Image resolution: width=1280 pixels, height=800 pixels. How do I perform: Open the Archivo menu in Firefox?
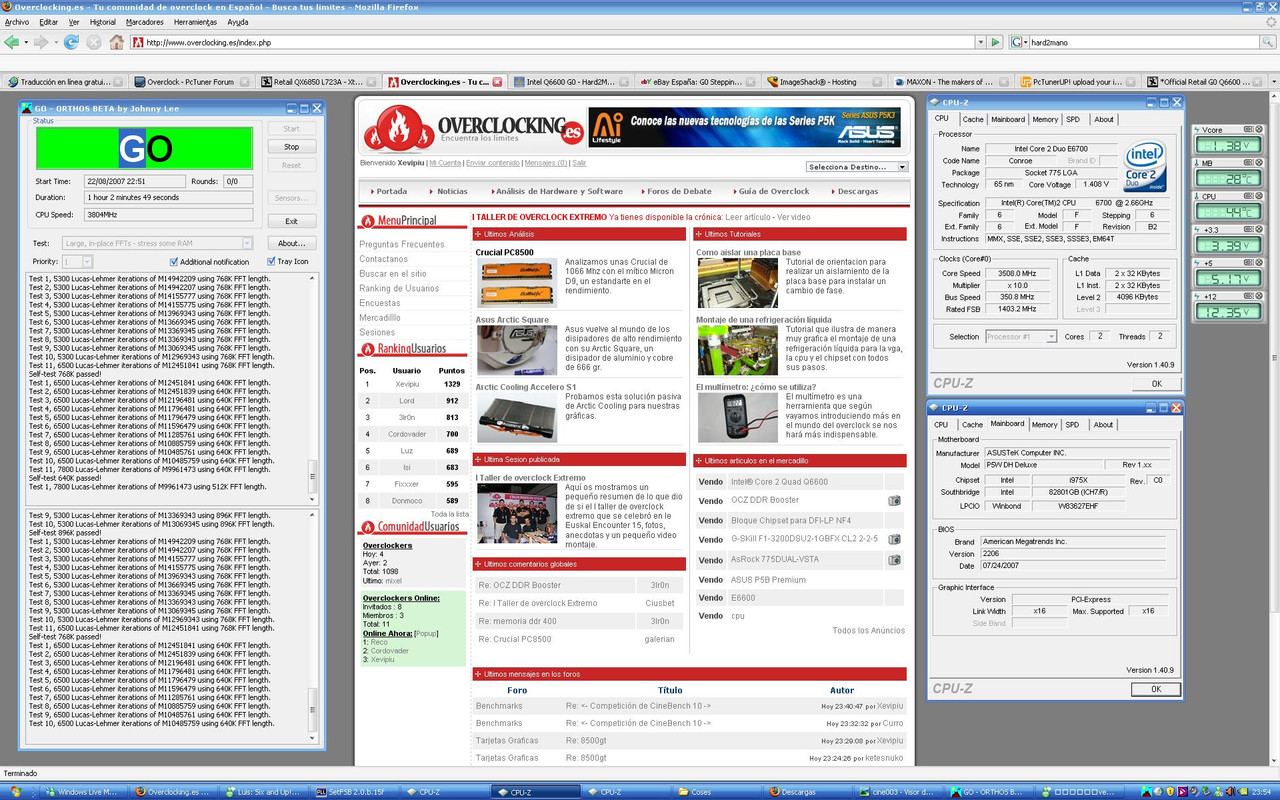[17, 22]
